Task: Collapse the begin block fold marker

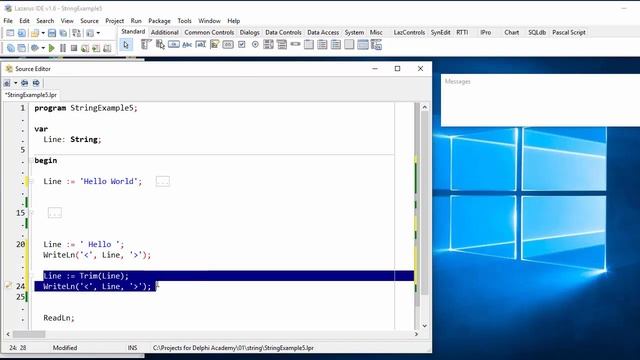Action: click(x=31, y=160)
